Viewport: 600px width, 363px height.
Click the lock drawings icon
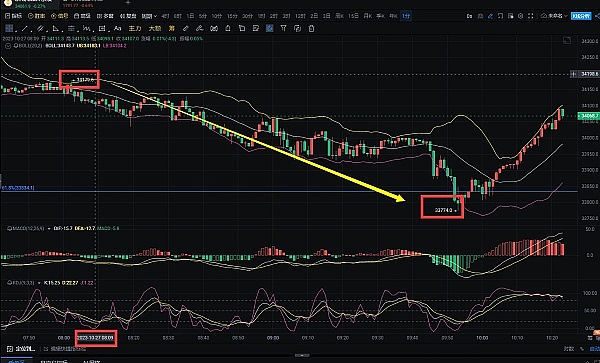coord(228,28)
